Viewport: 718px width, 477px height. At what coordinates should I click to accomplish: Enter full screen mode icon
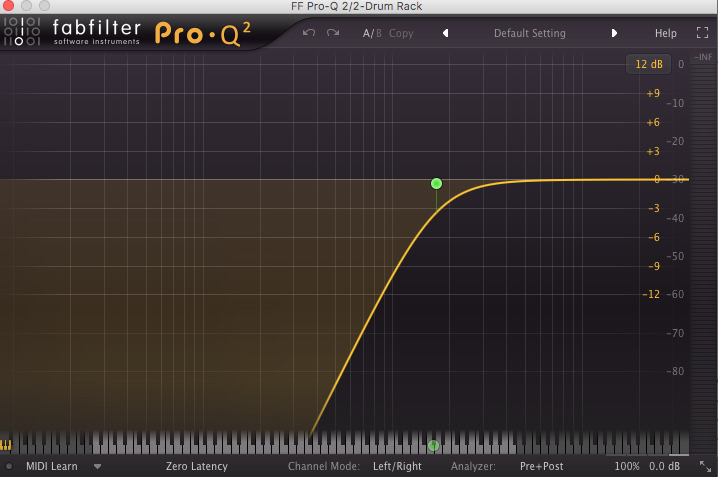pos(702,33)
